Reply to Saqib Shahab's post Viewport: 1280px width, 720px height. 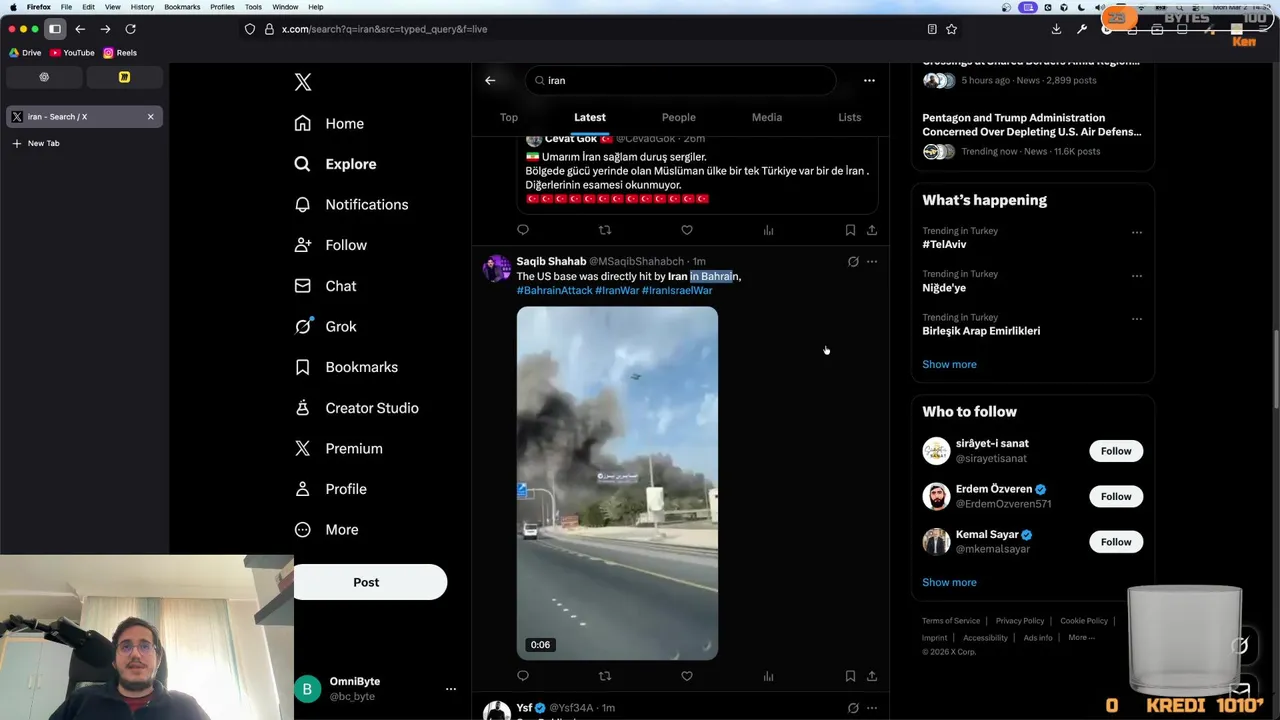pyautogui.click(x=523, y=676)
